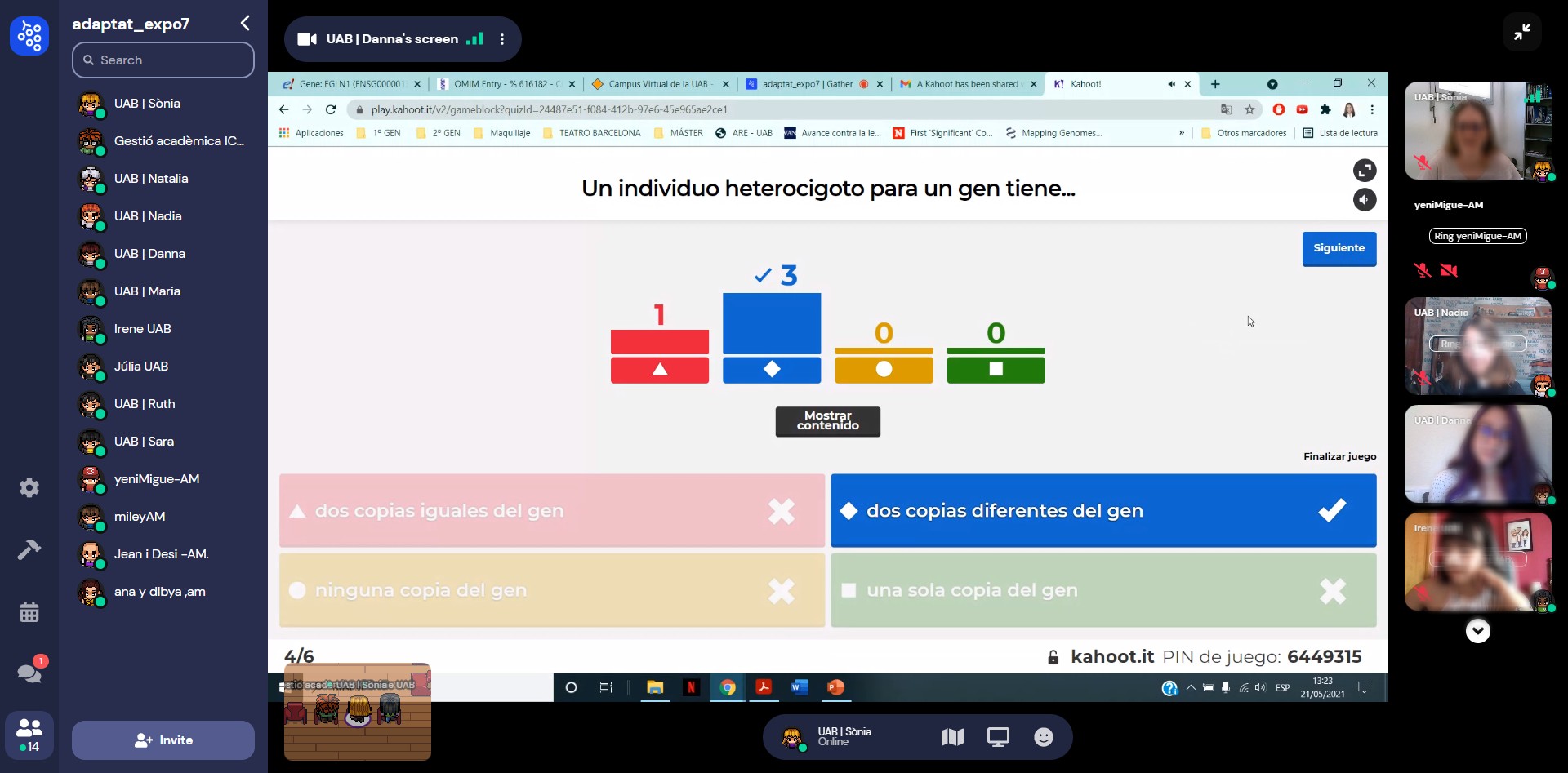Open the Build hammer tool
This screenshot has height=773, width=1568.
[x=29, y=550]
